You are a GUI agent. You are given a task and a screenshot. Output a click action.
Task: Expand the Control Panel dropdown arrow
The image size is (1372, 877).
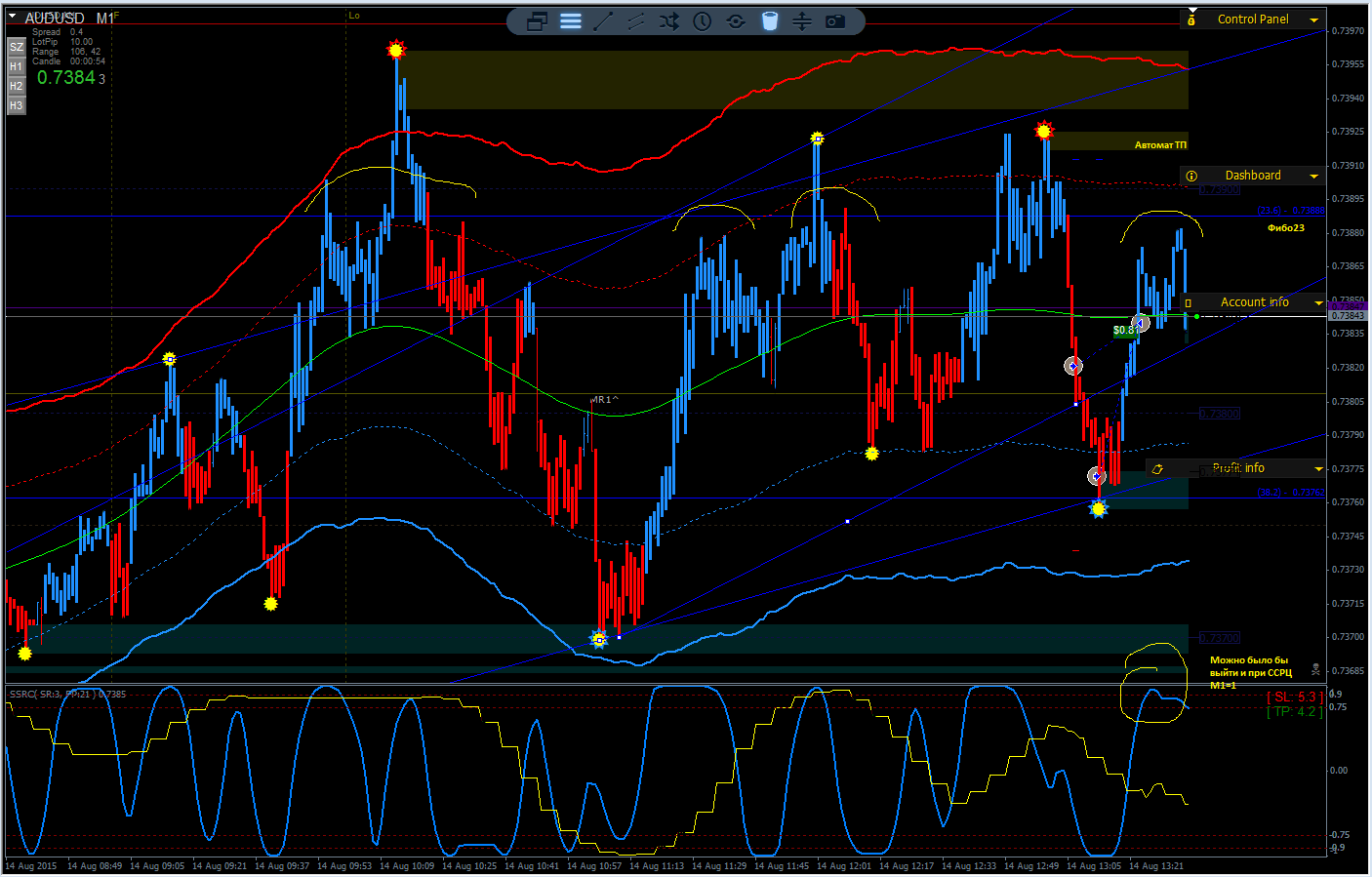[1314, 20]
